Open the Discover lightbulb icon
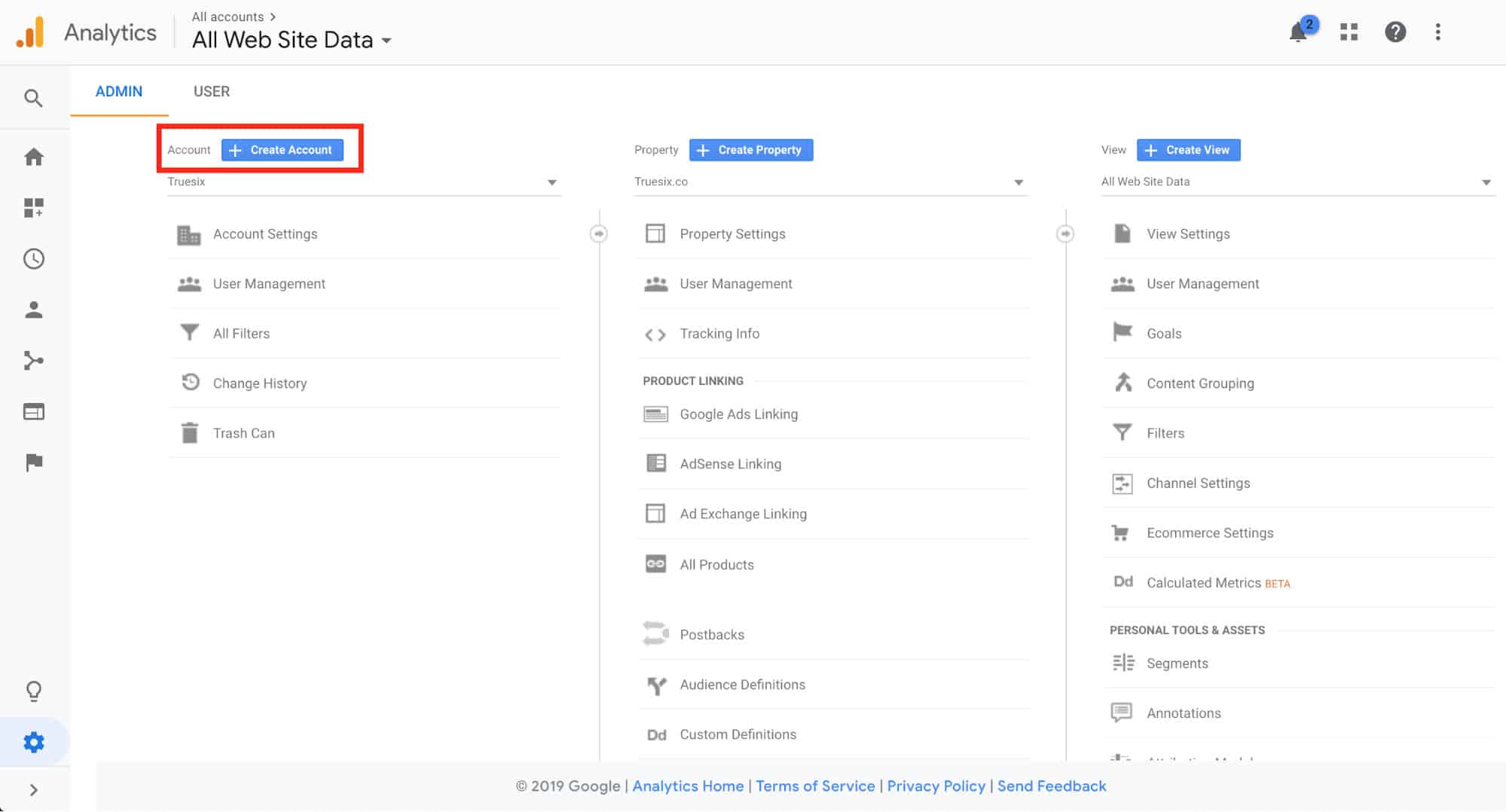Image resolution: width=1506 pixels, height=812 pixels. click(33, 691)
